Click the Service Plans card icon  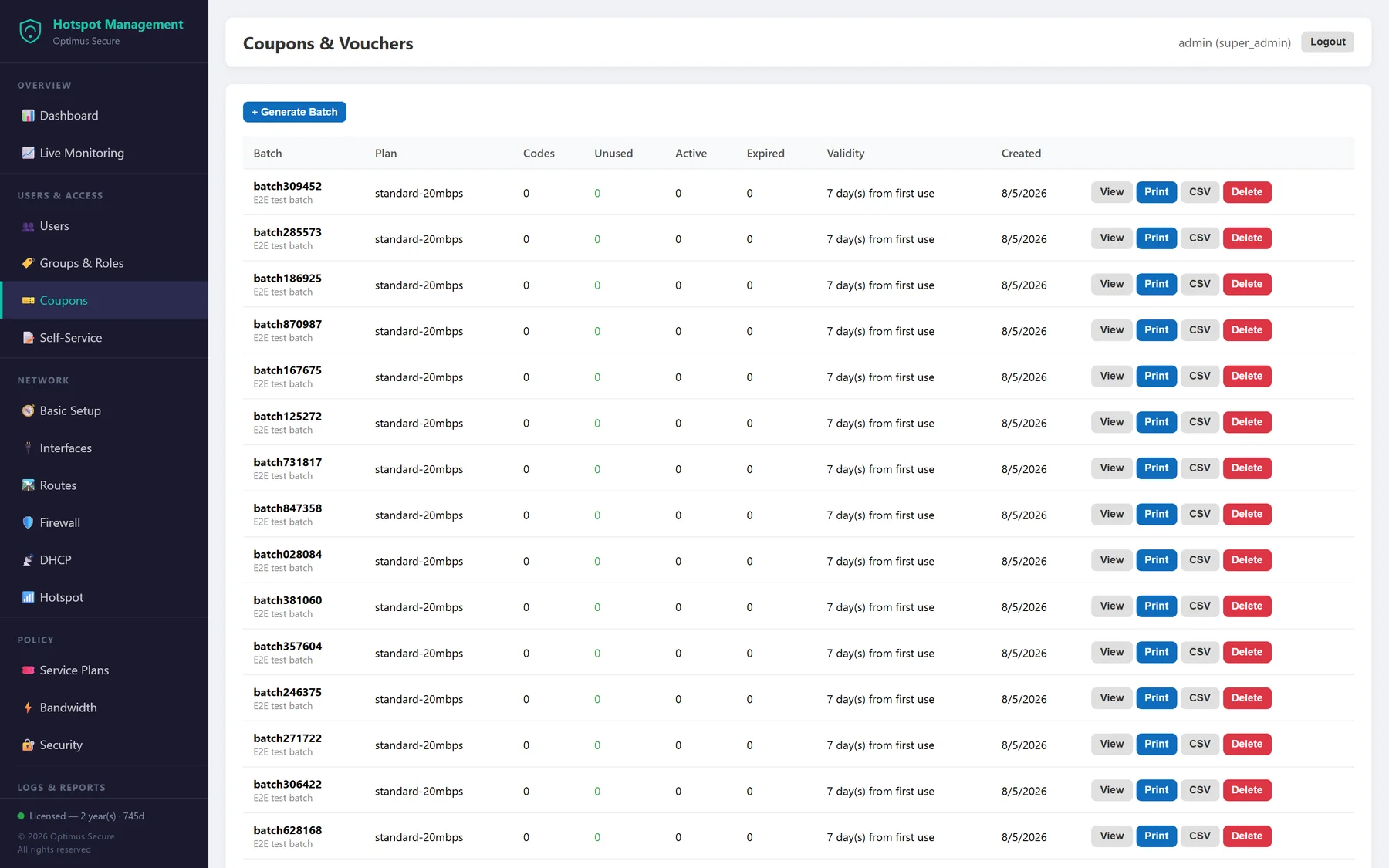pyautogui.click(x=28, y=670)
